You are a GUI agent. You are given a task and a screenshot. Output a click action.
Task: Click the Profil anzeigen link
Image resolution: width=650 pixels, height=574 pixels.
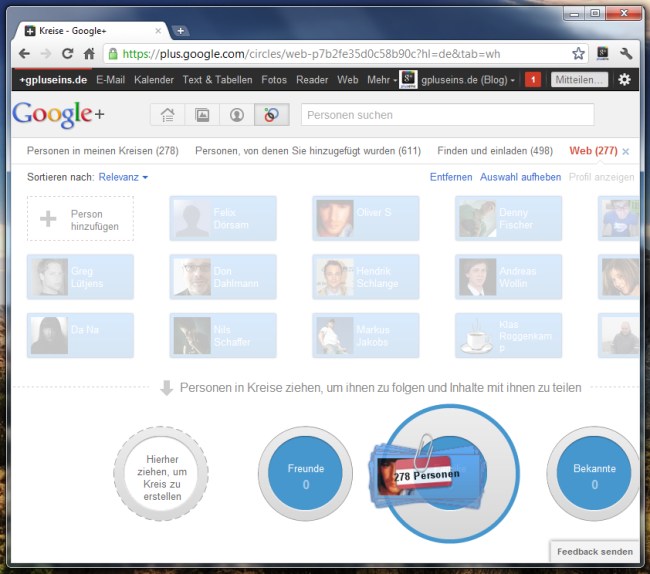(x=601, y=177)
